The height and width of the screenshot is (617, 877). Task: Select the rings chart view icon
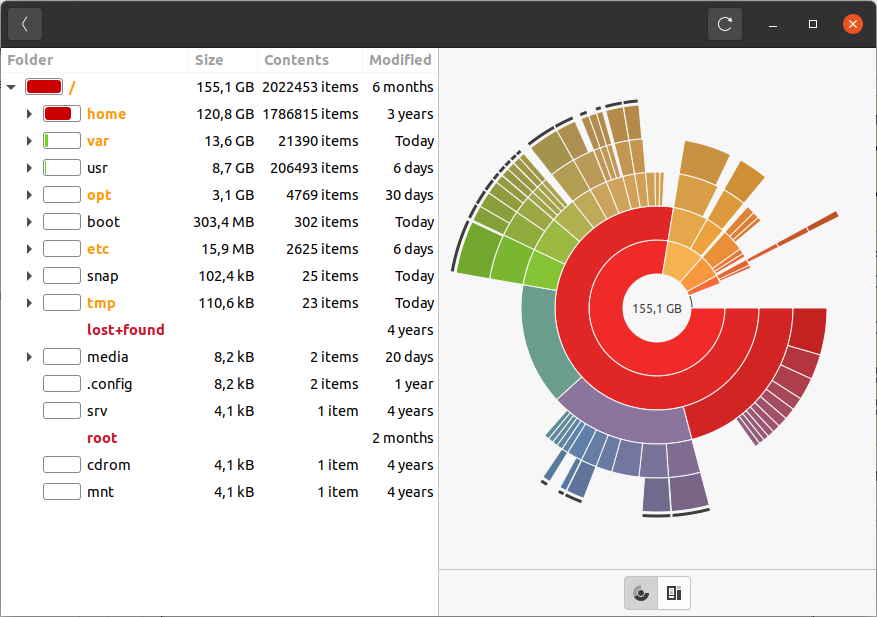pyautogui.click(x=640, y=592)
